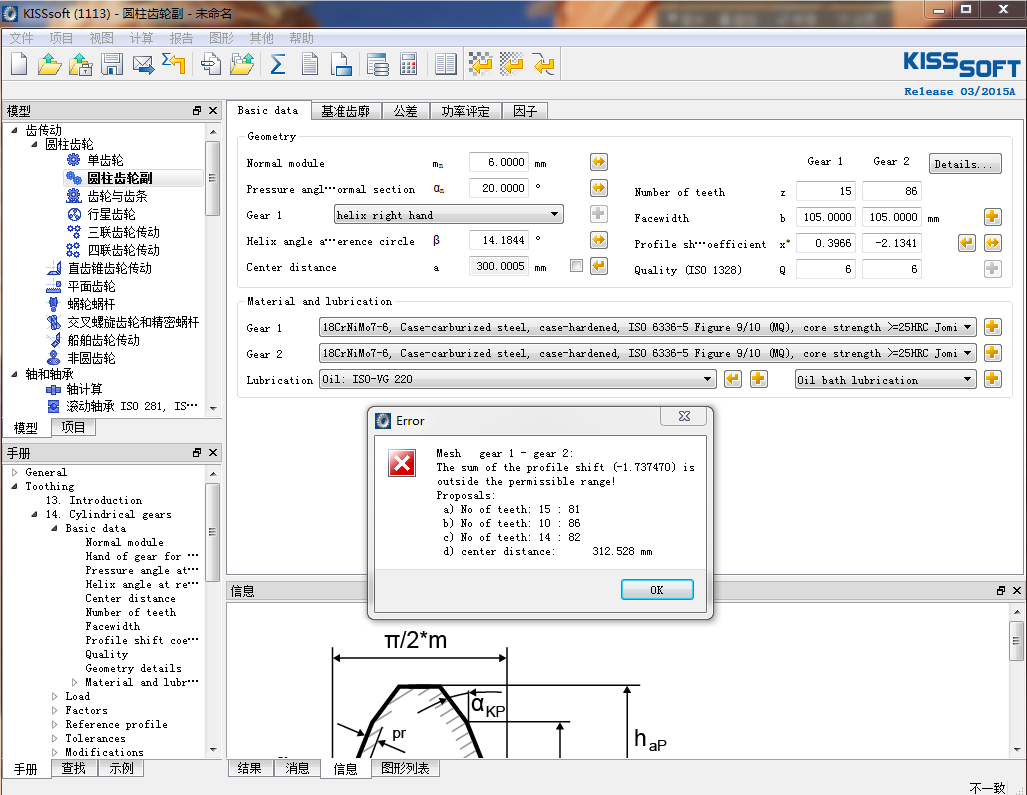This screenshot has width=1027, height=795.
Task: Open the 文件 menu
Action: coord(22,38)
